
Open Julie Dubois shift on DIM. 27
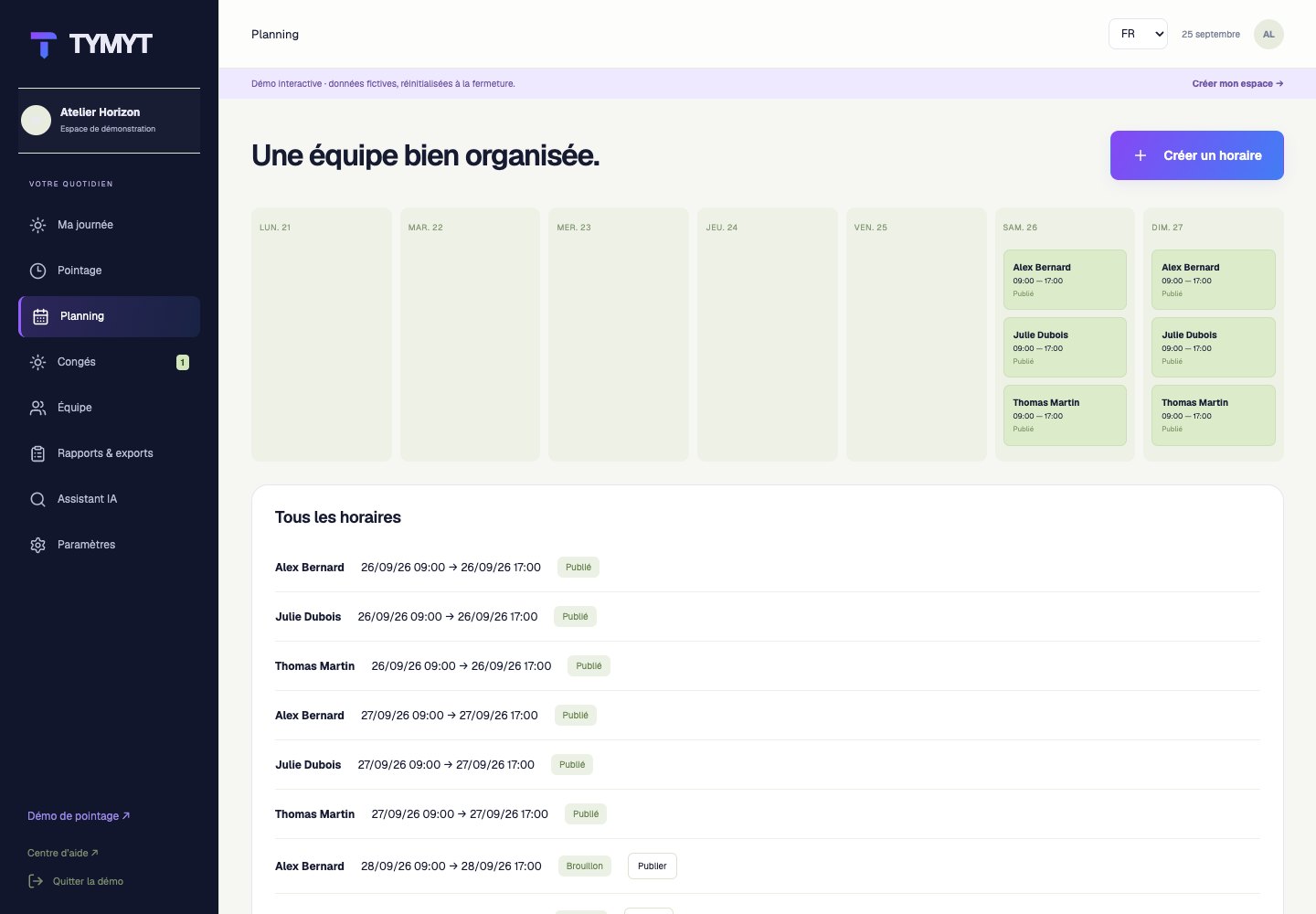tap(1214, 347)
